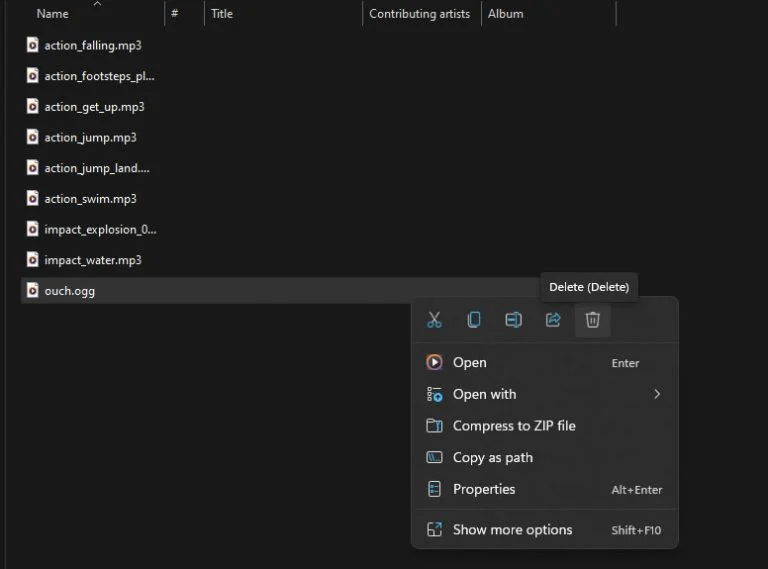Choose Copy as path menu entry
Screen dimensions: 768x569
tap(493, 458)
